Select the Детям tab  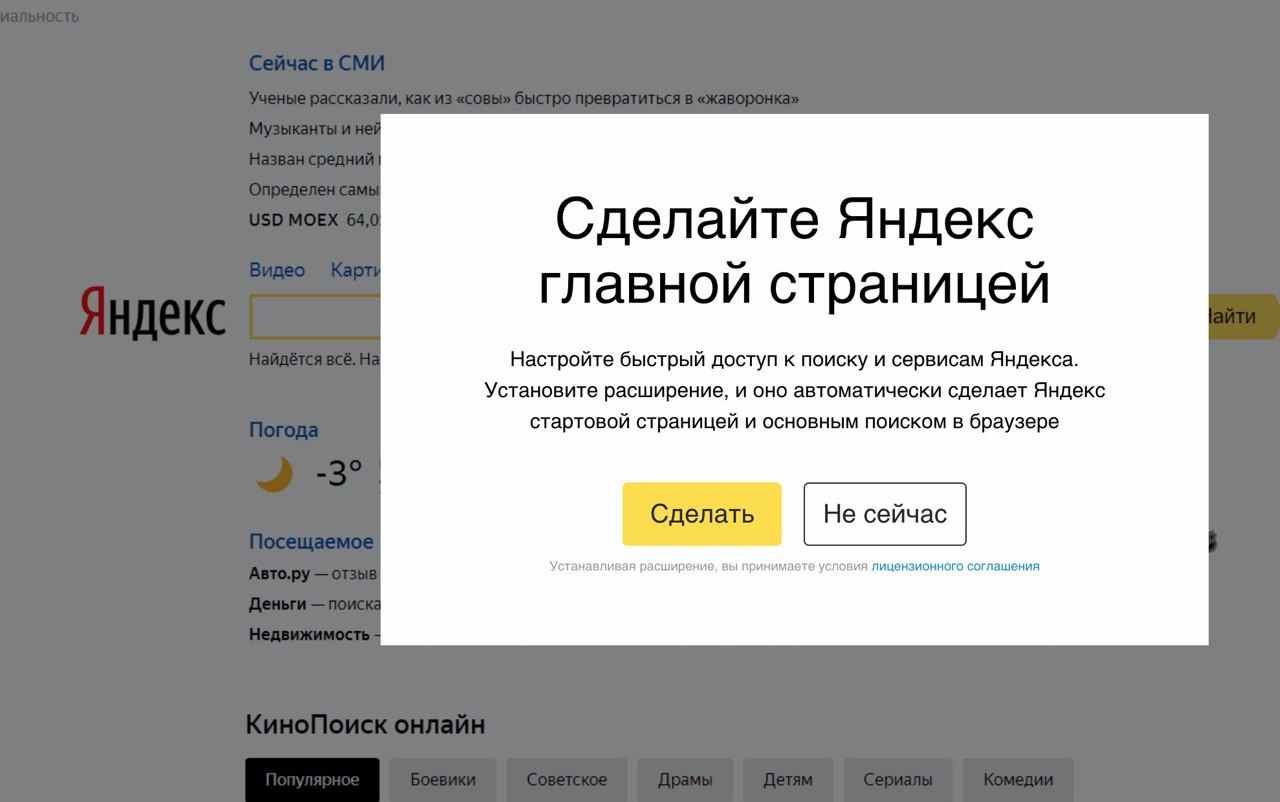[788, 780]
